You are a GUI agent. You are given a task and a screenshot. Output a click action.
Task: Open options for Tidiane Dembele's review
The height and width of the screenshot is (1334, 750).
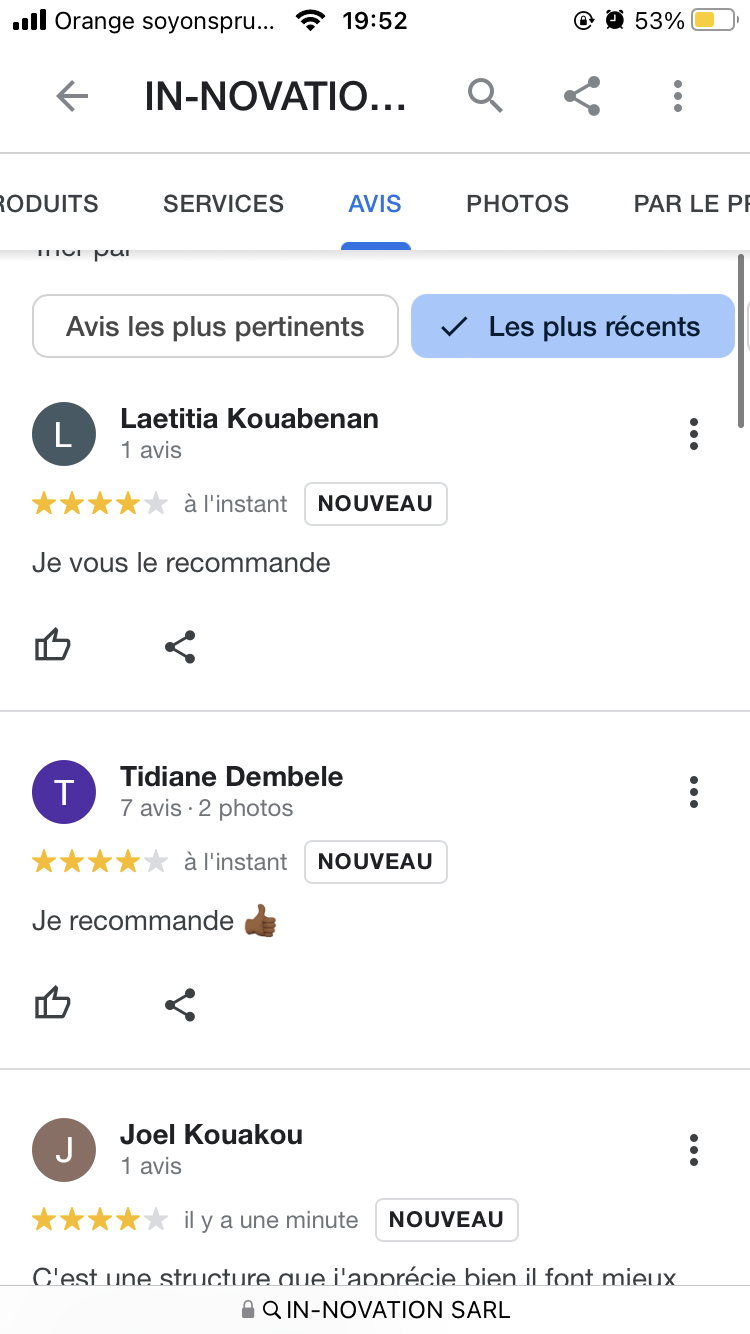coord(694,792)
